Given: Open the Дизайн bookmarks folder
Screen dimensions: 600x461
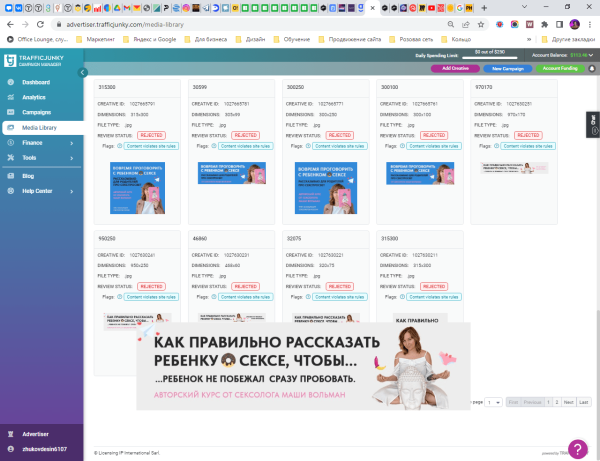Looking at the screenshot, I should click(250, 39).
